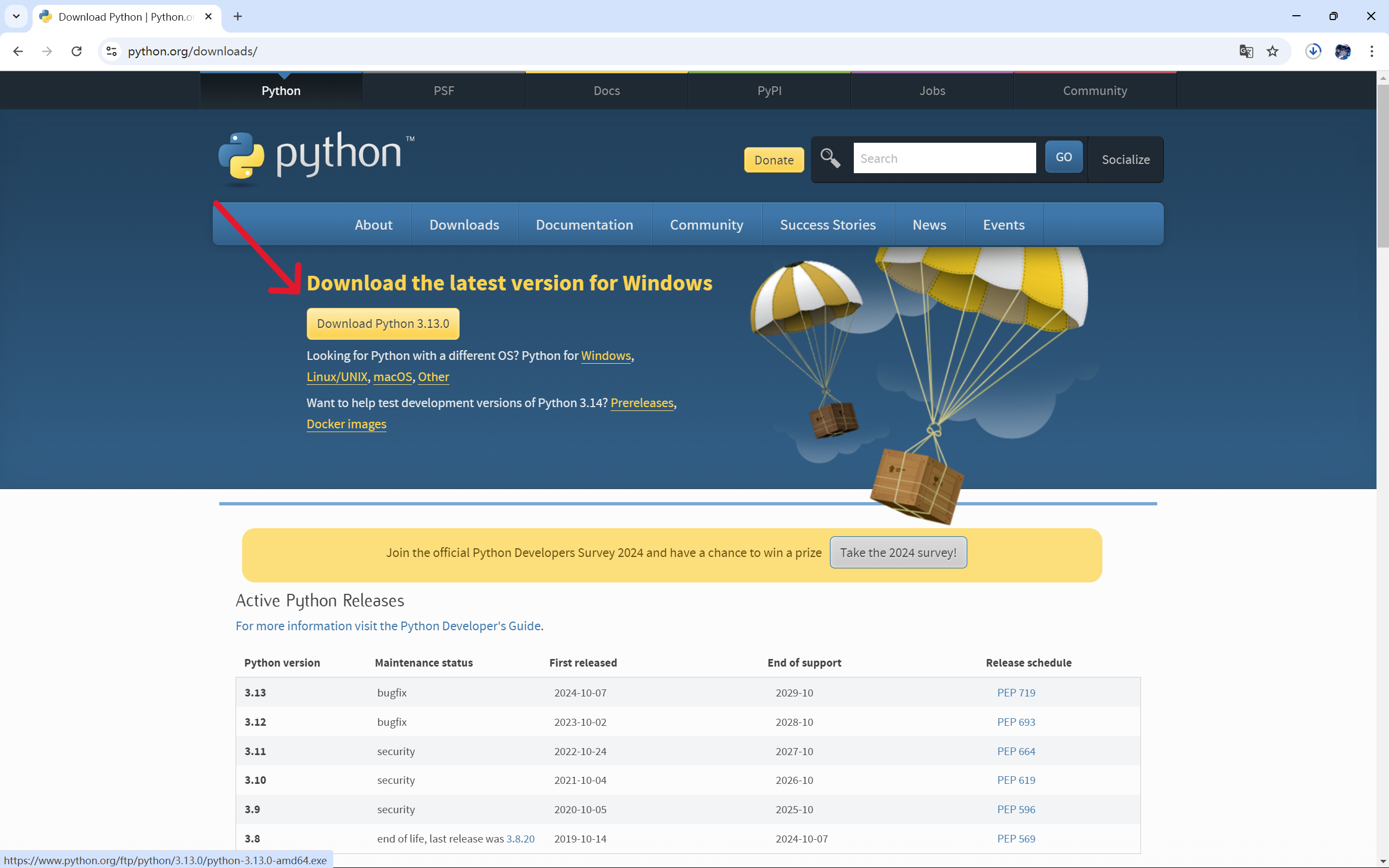Open the Events menu item
The height and width of the screenshot is (868, 1389).
[1003, 224]
